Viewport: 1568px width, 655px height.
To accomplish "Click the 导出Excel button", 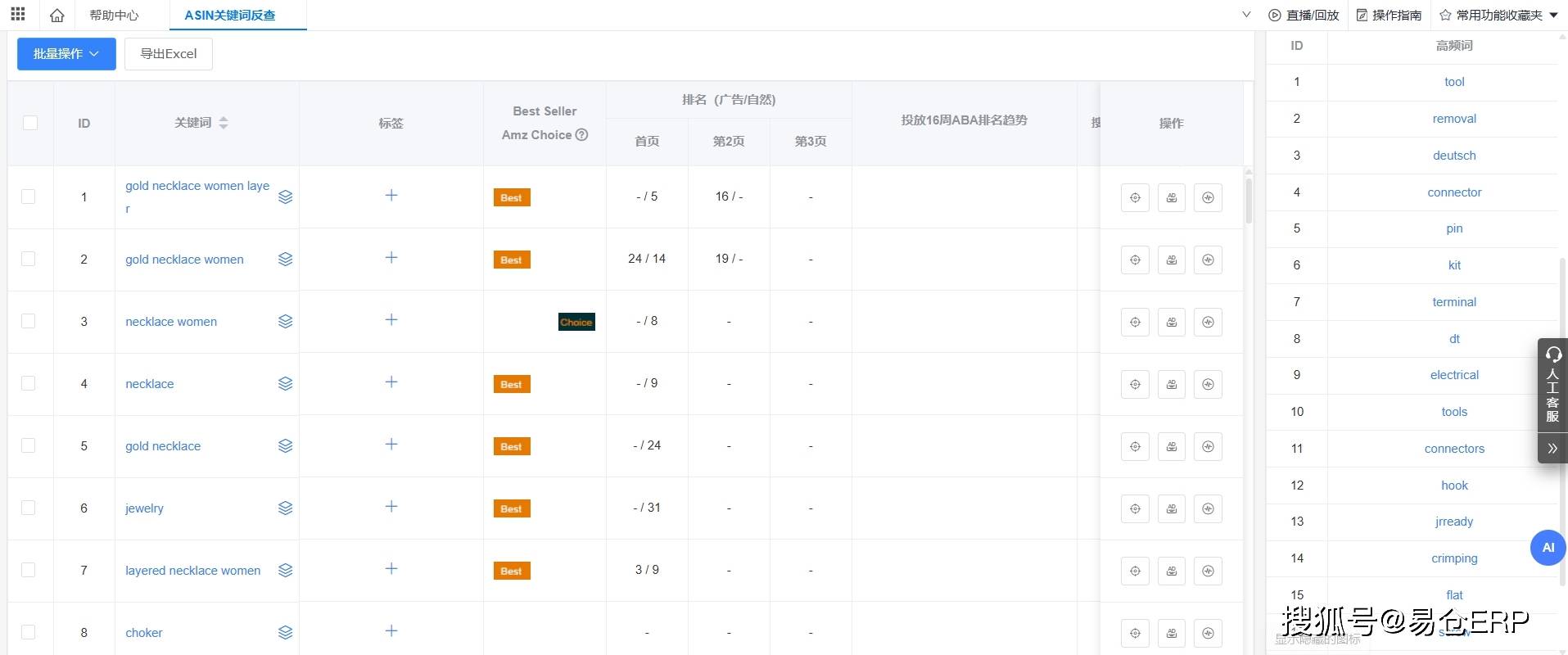I will point(169,54).
